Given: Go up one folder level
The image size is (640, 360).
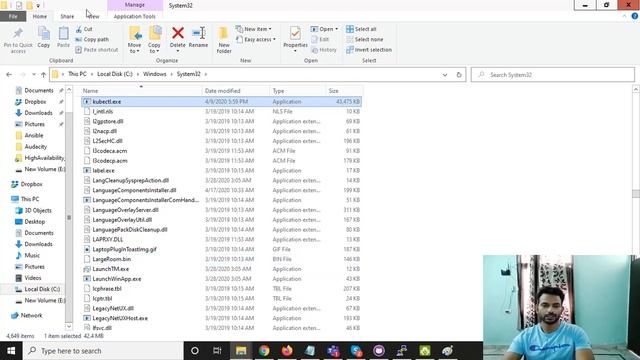Looking at the screenshot, I should [x=43, y=75].
